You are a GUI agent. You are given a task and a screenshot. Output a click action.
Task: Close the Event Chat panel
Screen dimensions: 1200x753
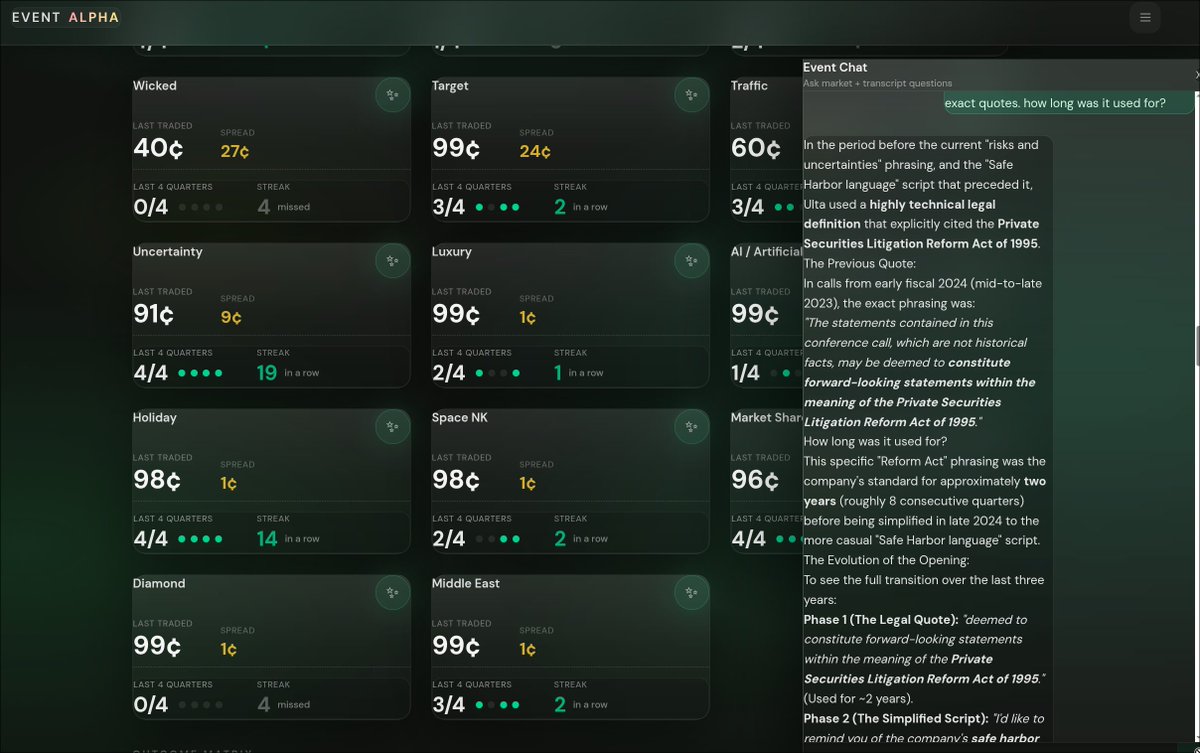(x=1196, y=75)
